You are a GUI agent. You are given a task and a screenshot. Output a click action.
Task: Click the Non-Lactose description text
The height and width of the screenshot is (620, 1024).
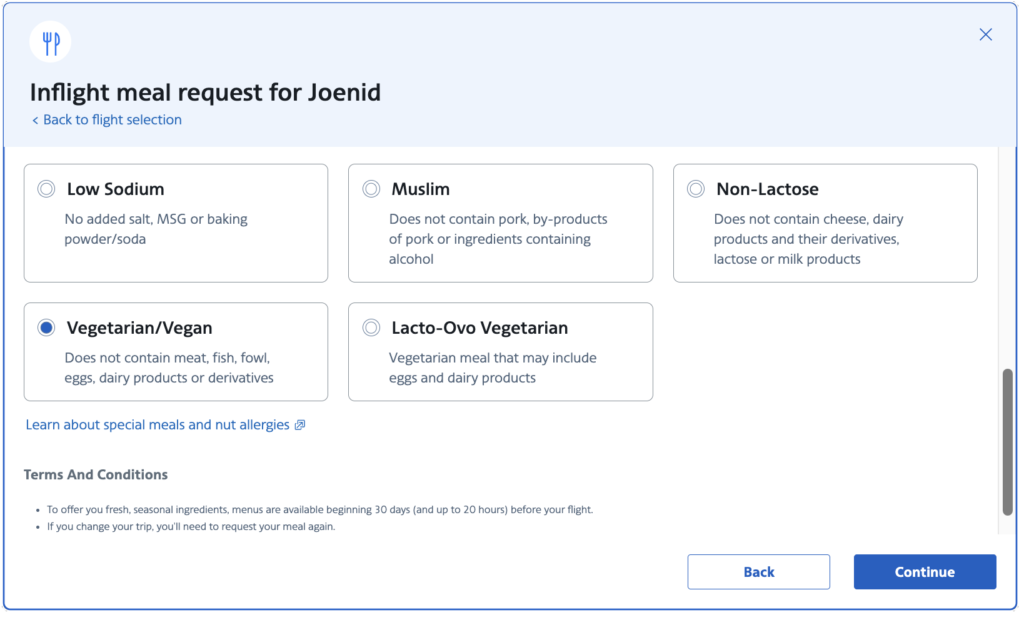(808, 239)
